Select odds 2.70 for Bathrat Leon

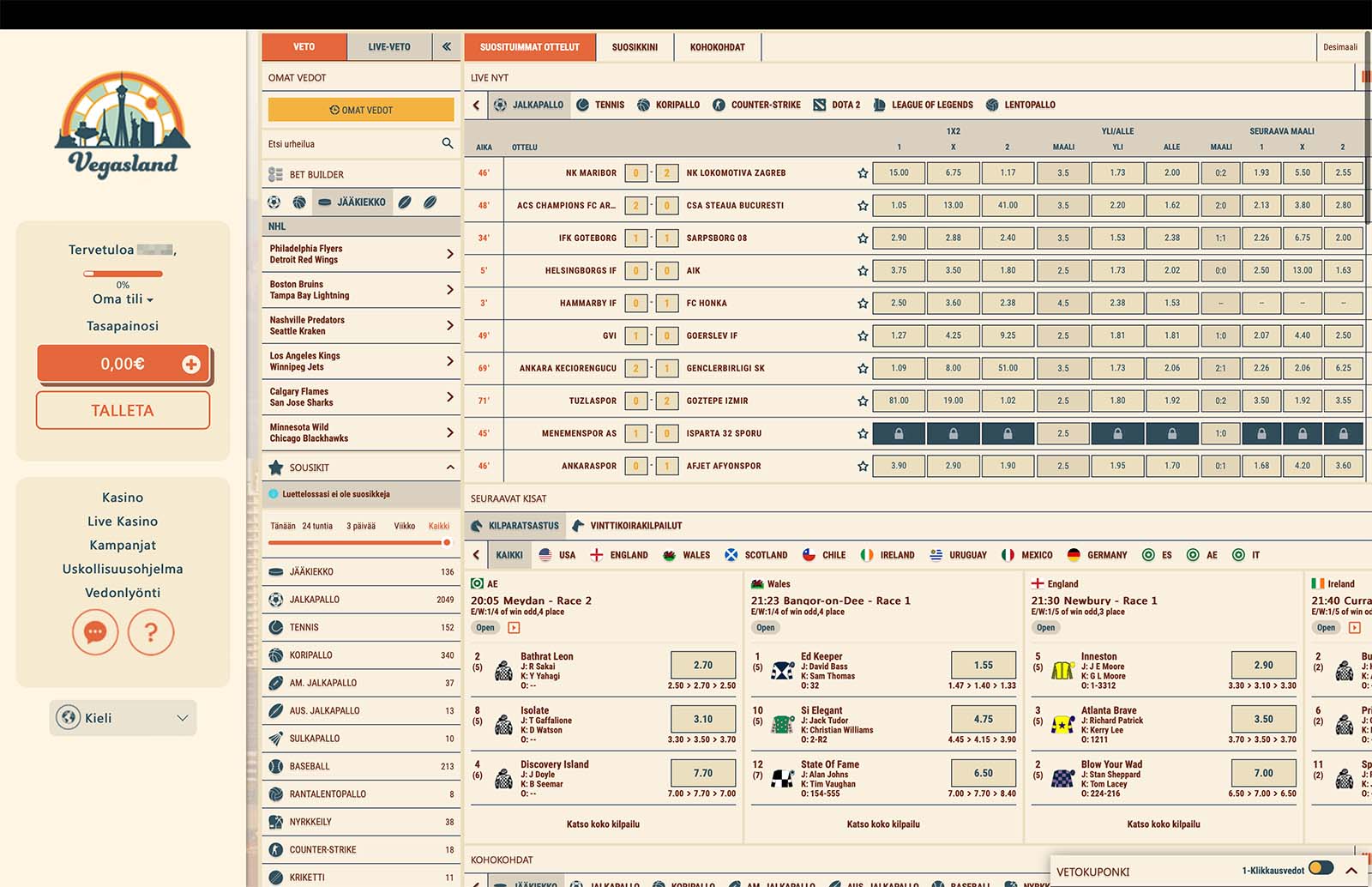click(x=703, y=665)
